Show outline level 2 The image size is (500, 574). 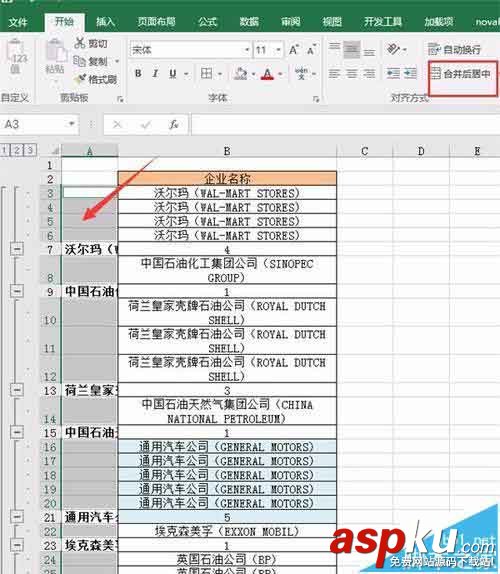tap(17, 149)
